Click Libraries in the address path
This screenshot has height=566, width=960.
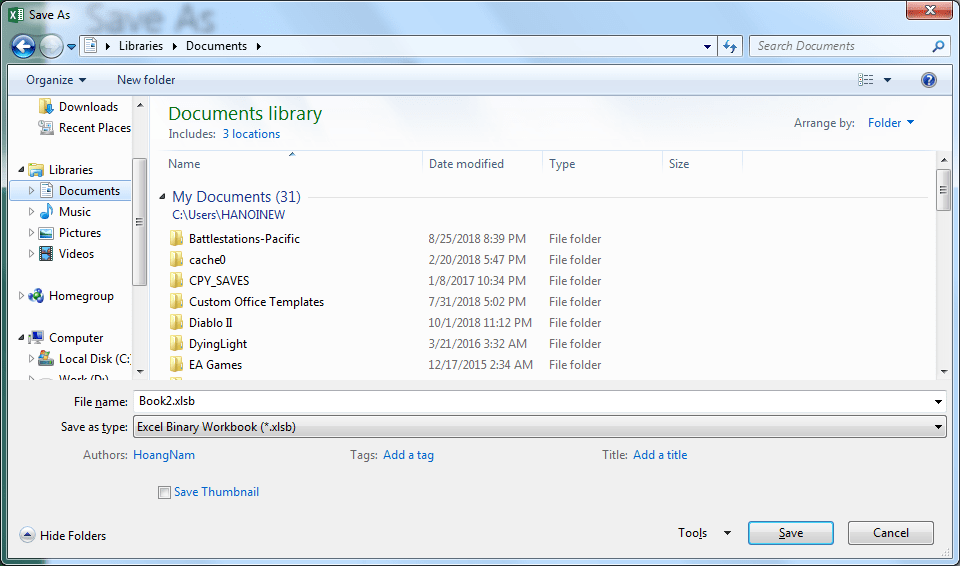click(x=141, y=46)
